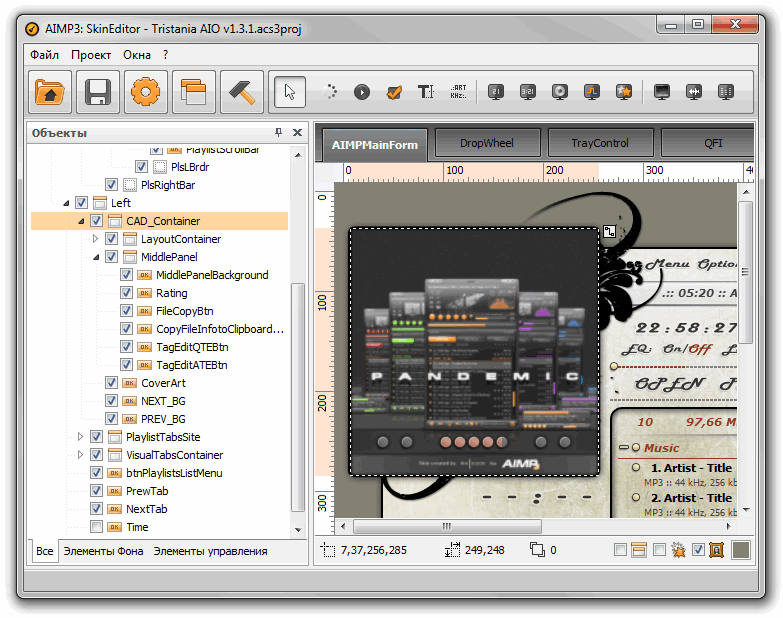Open the Файл menu
783x618 pixels.
[44, 55]
